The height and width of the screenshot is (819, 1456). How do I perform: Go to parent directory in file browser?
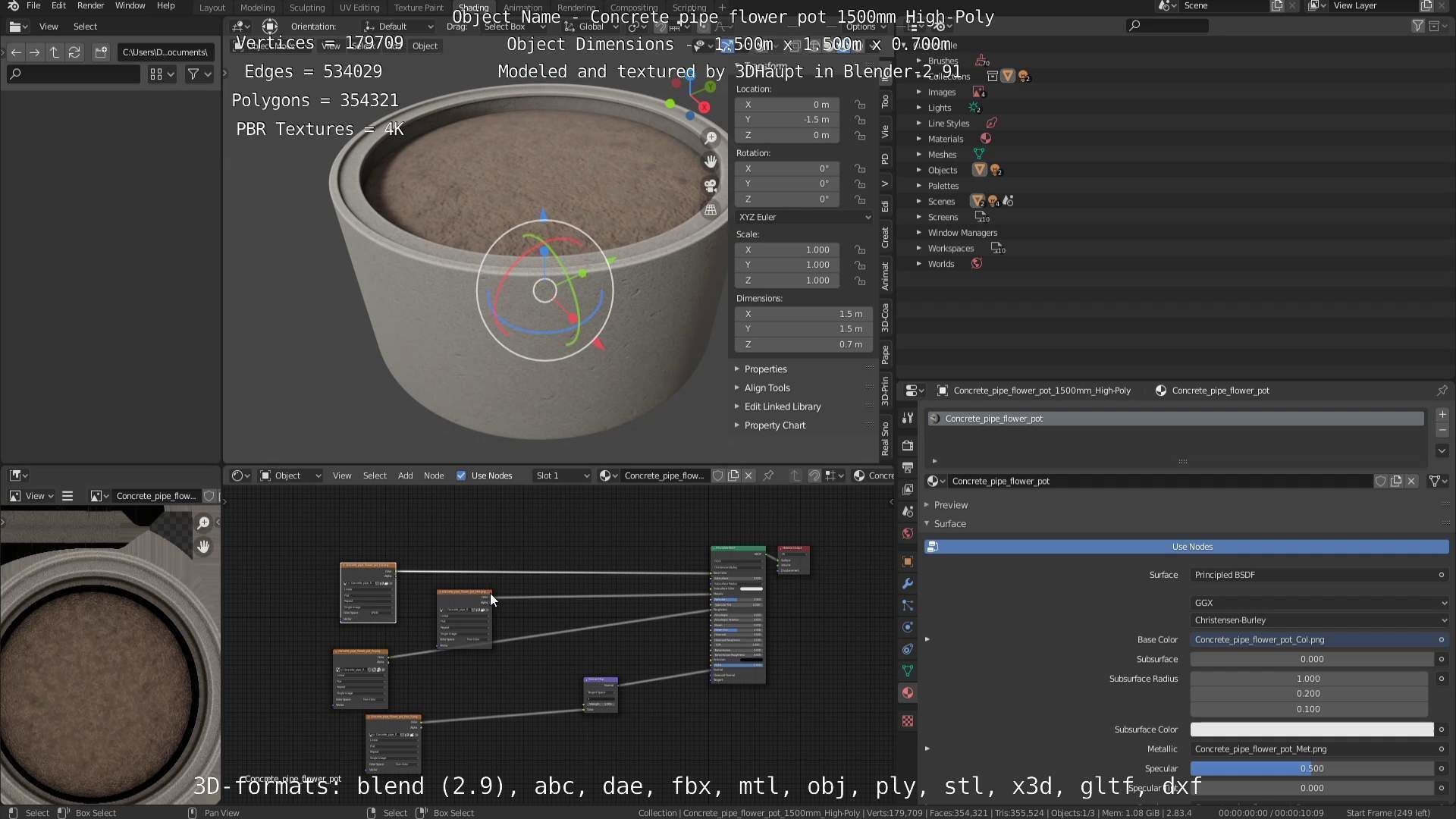[x=55, y=52]
